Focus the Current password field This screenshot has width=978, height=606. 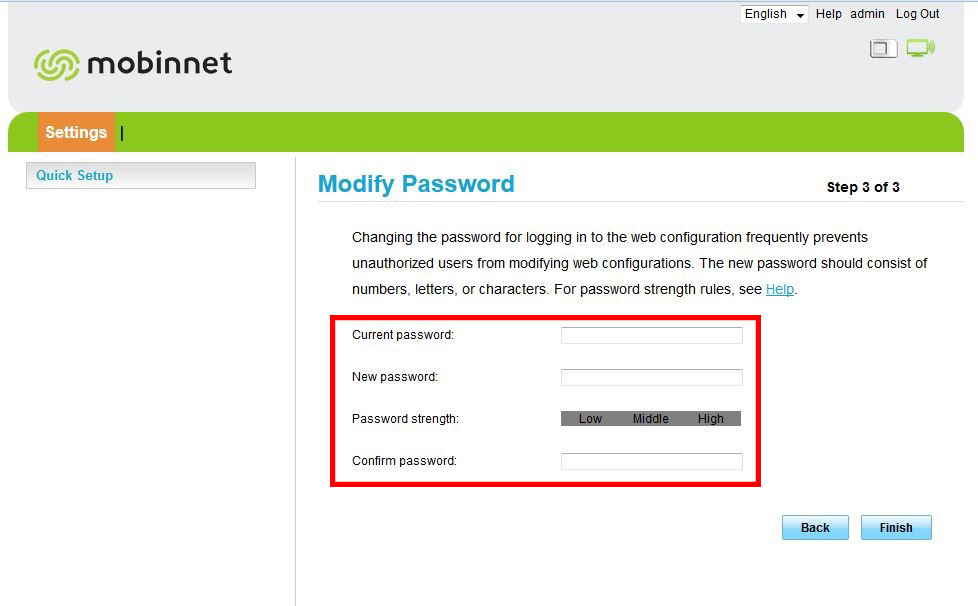click(x=651, y=335)
